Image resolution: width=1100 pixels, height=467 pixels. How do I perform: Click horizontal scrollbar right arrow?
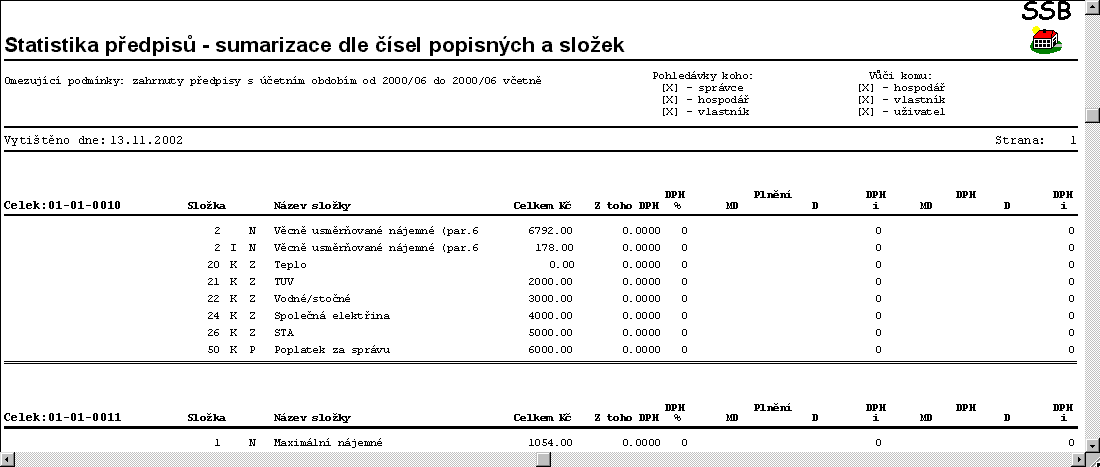pos(1075,459)
